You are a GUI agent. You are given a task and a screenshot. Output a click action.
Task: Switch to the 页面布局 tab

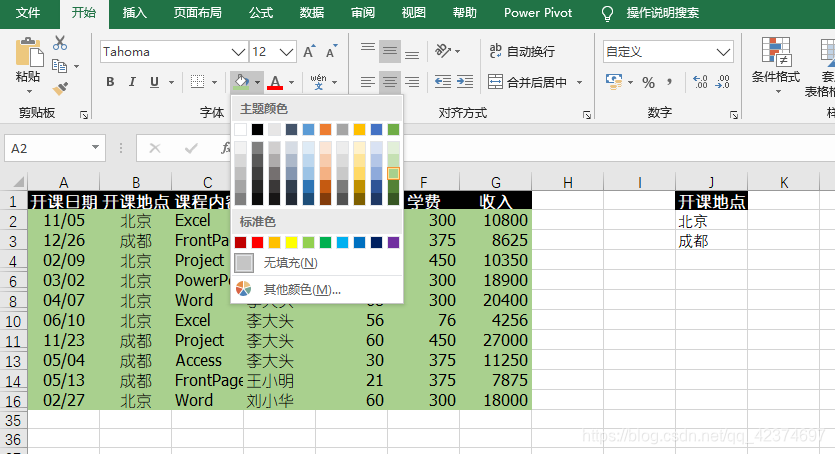(x=198, y=13)
